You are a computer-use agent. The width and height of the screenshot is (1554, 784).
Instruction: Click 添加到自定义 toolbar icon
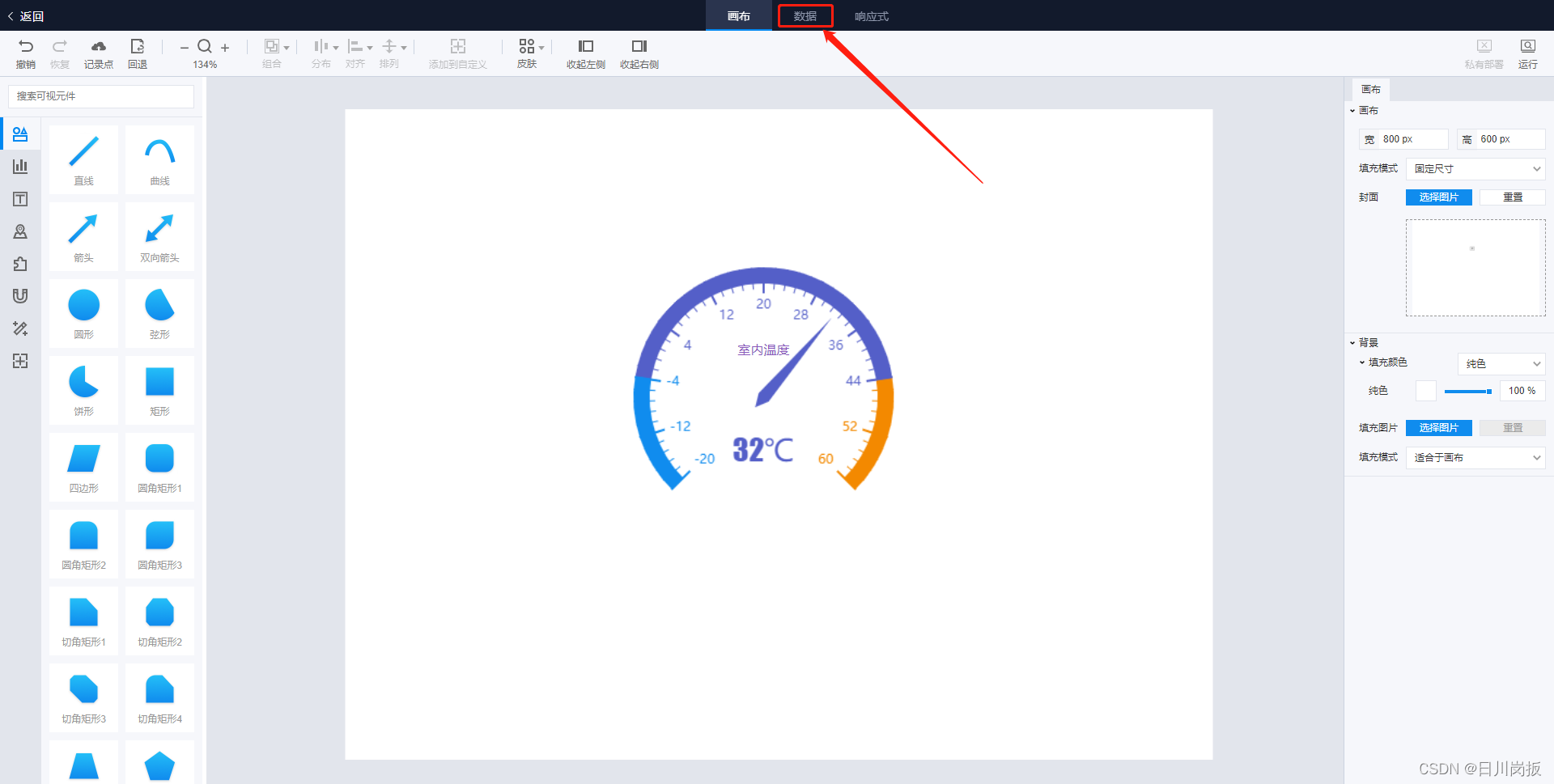[x=458, y=46]
